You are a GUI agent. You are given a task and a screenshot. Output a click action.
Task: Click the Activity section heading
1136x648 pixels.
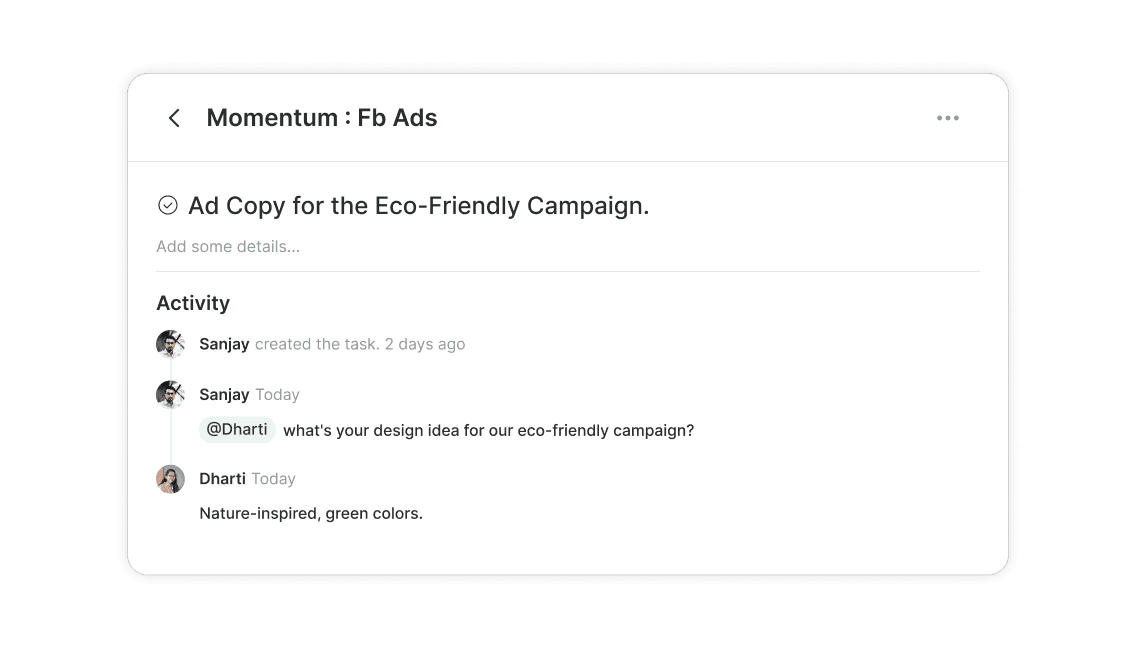point(193,303)
